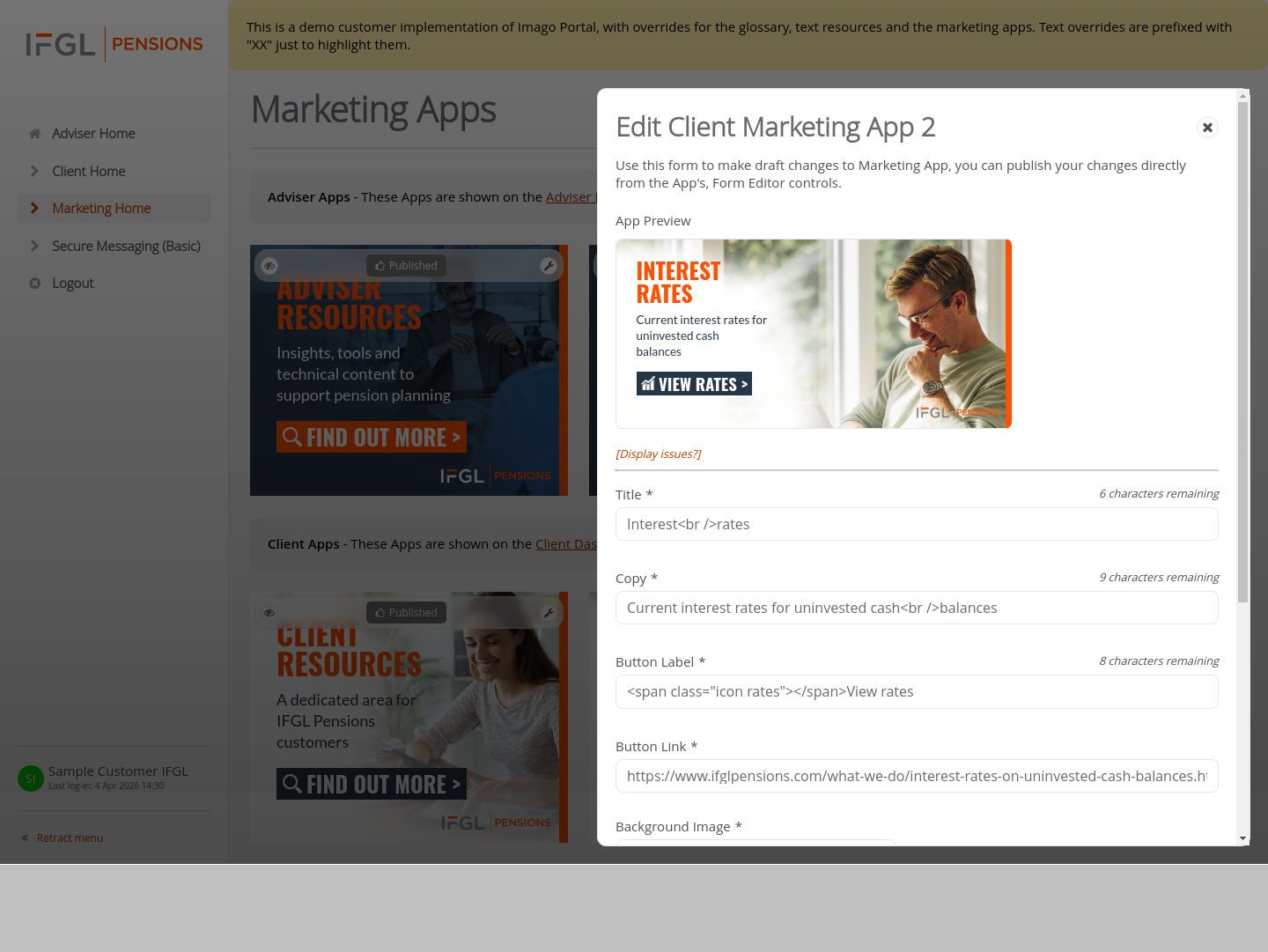Open Secure Messaging (Basic) item

[x=126, y=247]
